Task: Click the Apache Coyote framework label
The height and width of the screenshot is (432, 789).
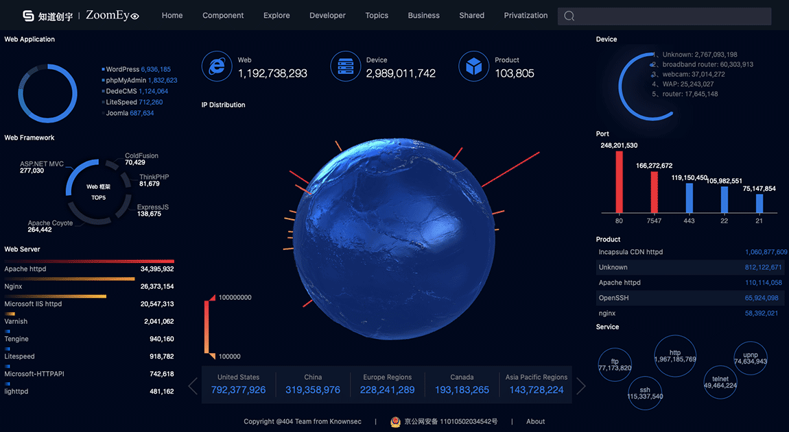Action: (x=50, y=223)
